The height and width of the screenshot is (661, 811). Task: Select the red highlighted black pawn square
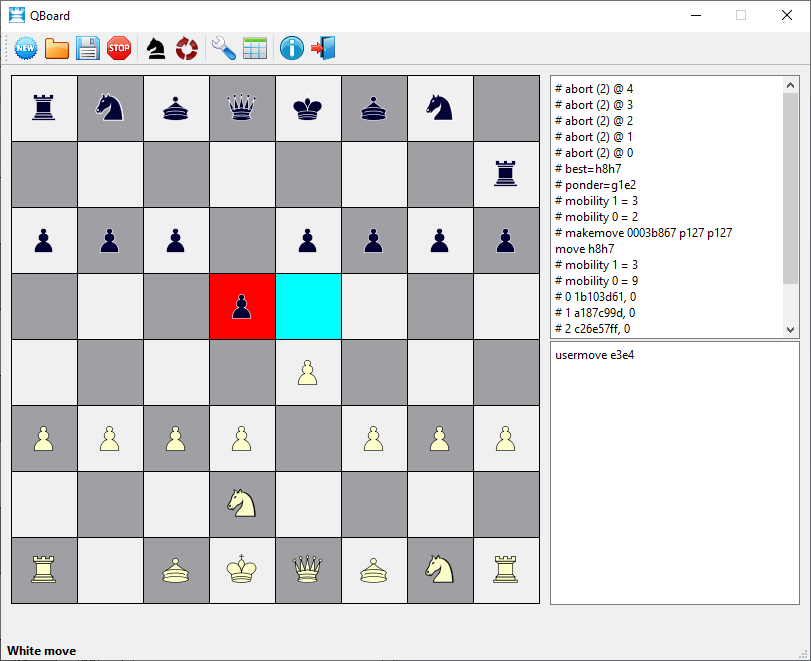coord(242,307)
